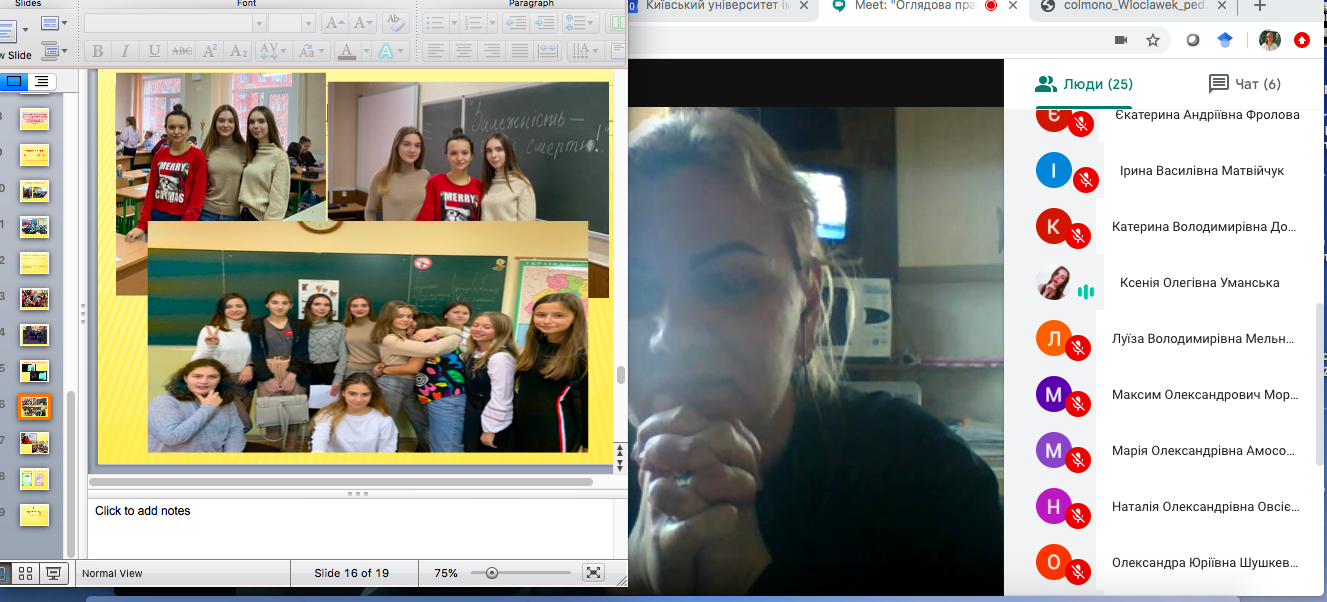The width and height of the screenshot is (1327, 602).
Task: Click the Clear Formatting eraser icon
Action: [x=395, y=22]
